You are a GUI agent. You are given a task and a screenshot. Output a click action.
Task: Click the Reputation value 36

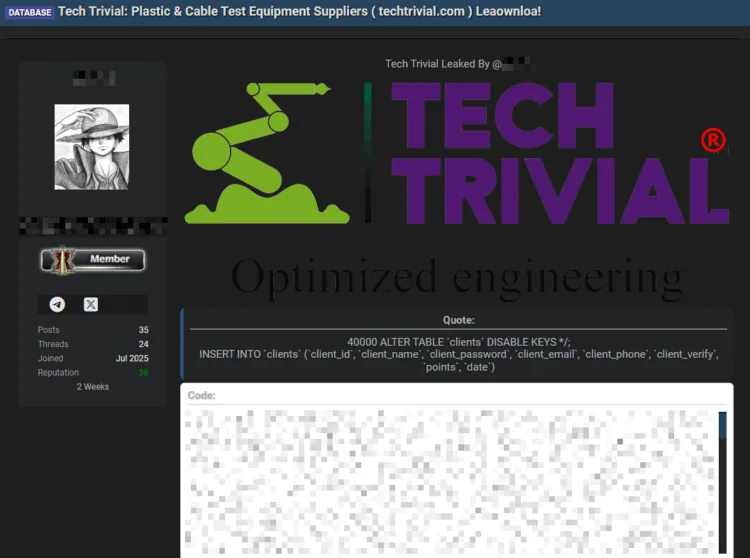coord(143,372)
